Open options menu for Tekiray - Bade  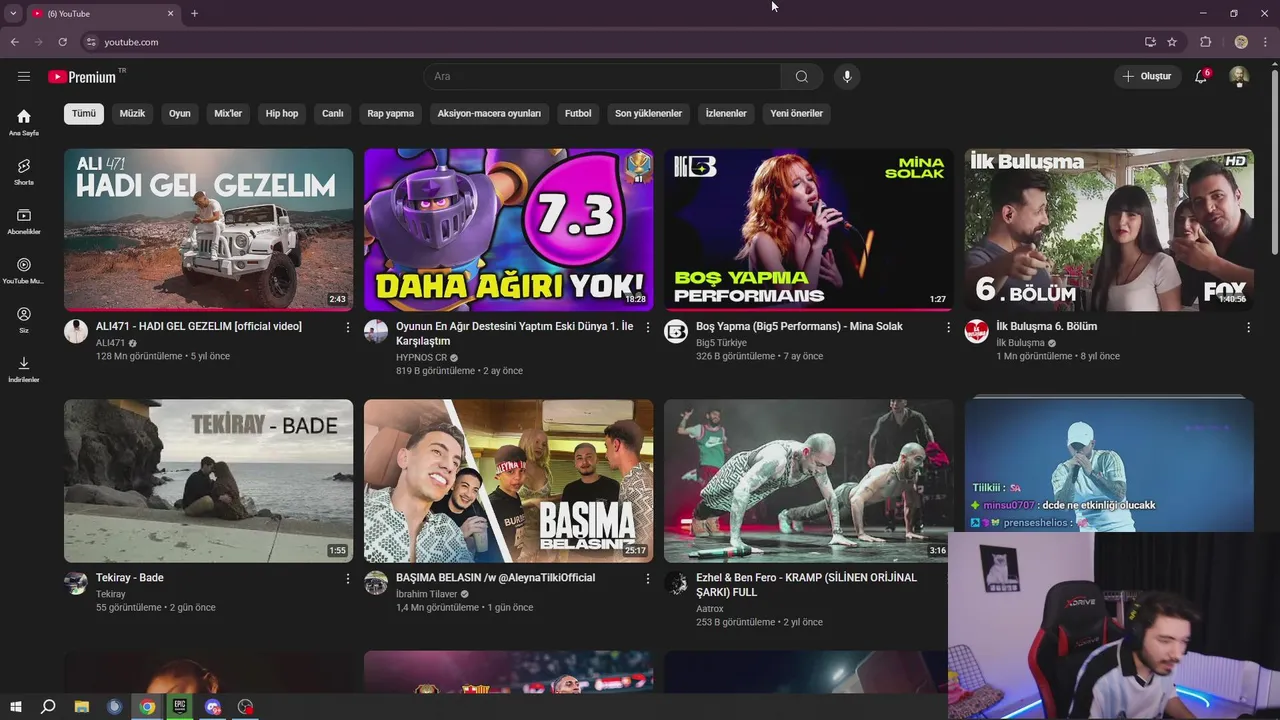(348, 578)
